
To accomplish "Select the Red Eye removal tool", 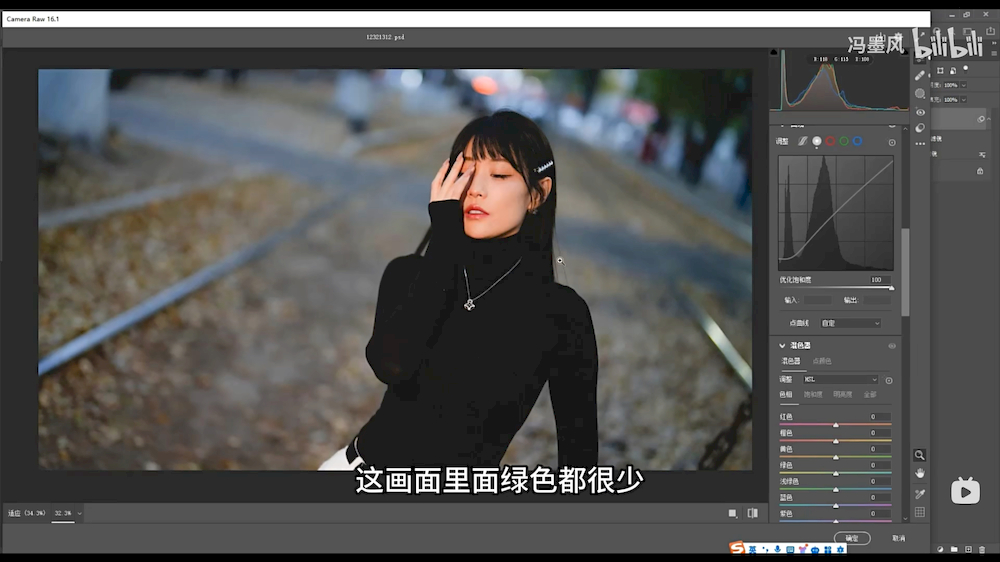I will 920,111.
